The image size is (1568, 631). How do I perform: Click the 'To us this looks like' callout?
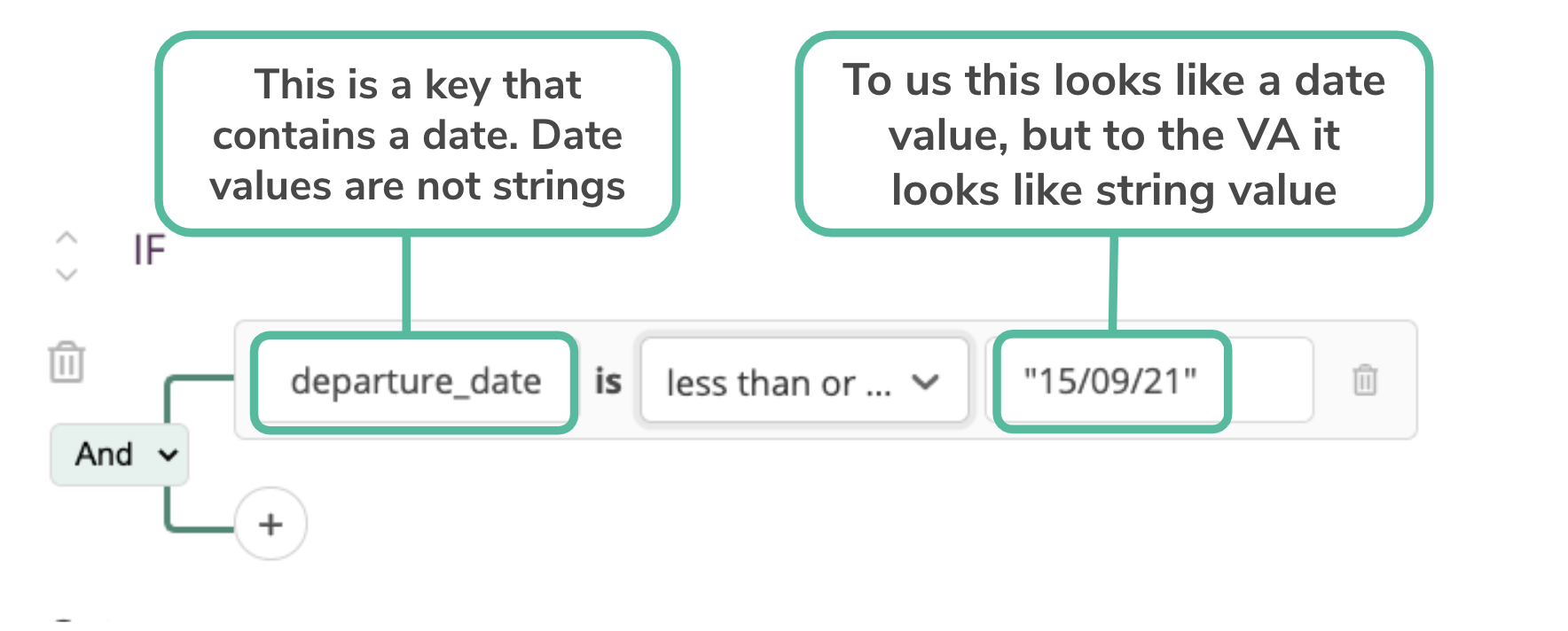pyautogui.click(x=1113, y=135)
